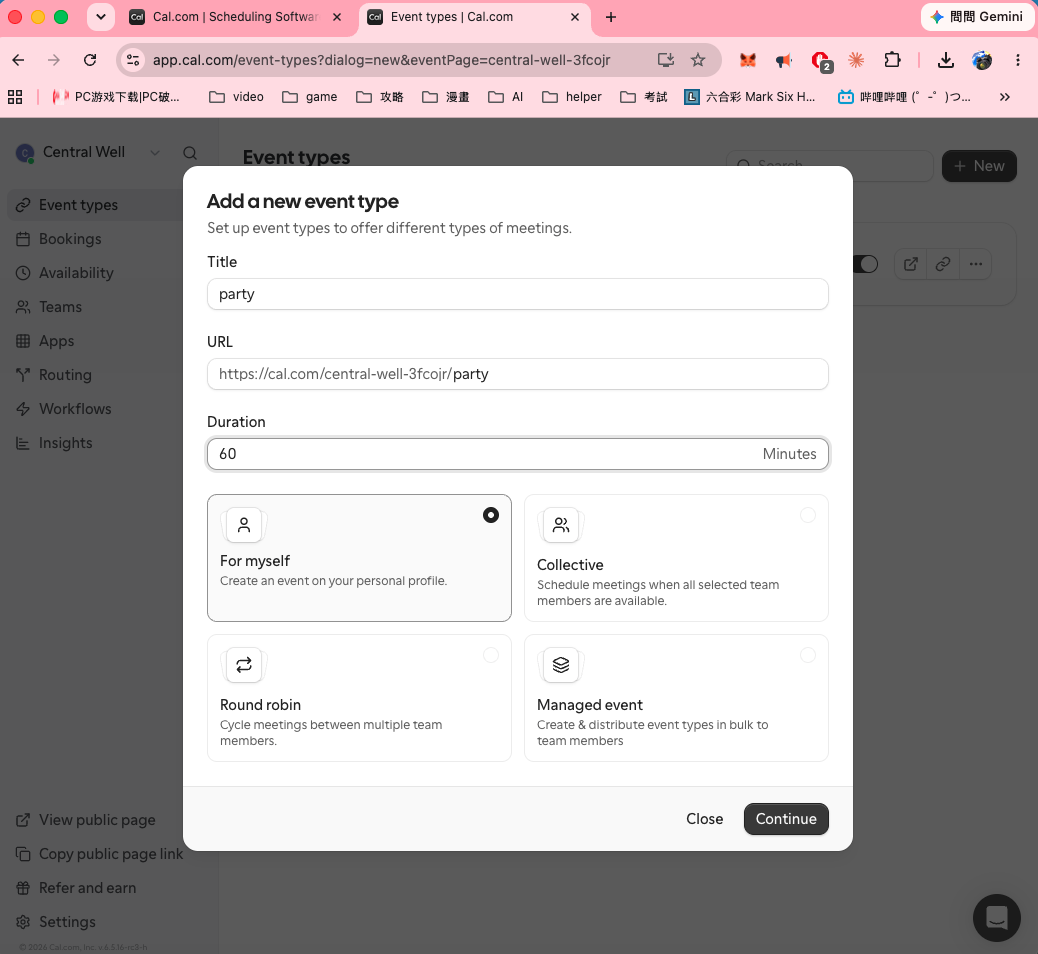Select the For myself radio option
Viewport: 1038px width, 954px height.
(491, 515)
